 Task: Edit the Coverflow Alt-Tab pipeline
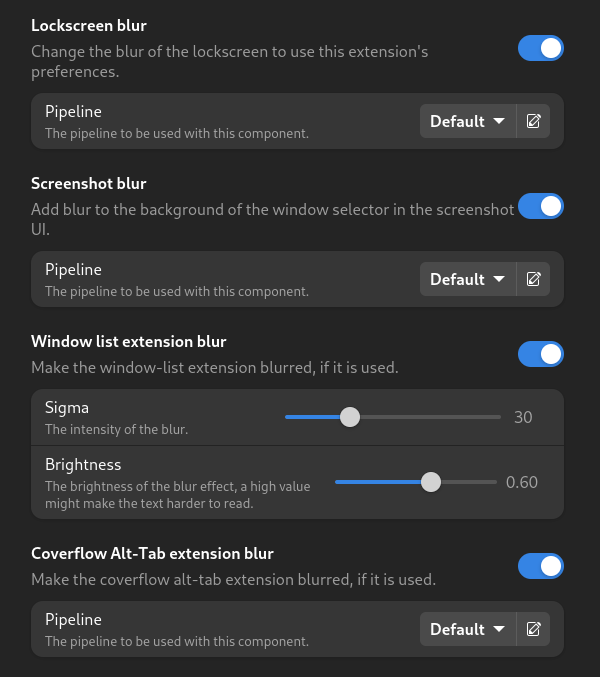pyautogui.click(x=533, y=629)
